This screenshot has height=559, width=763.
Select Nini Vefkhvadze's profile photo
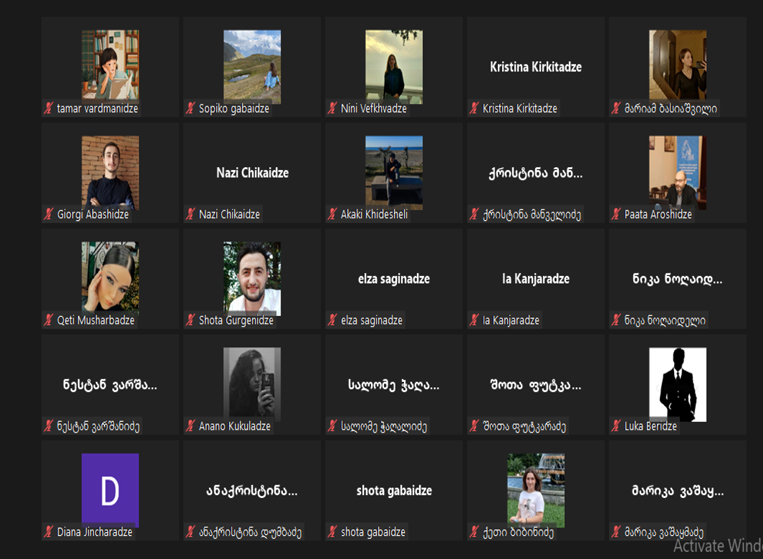394,64
